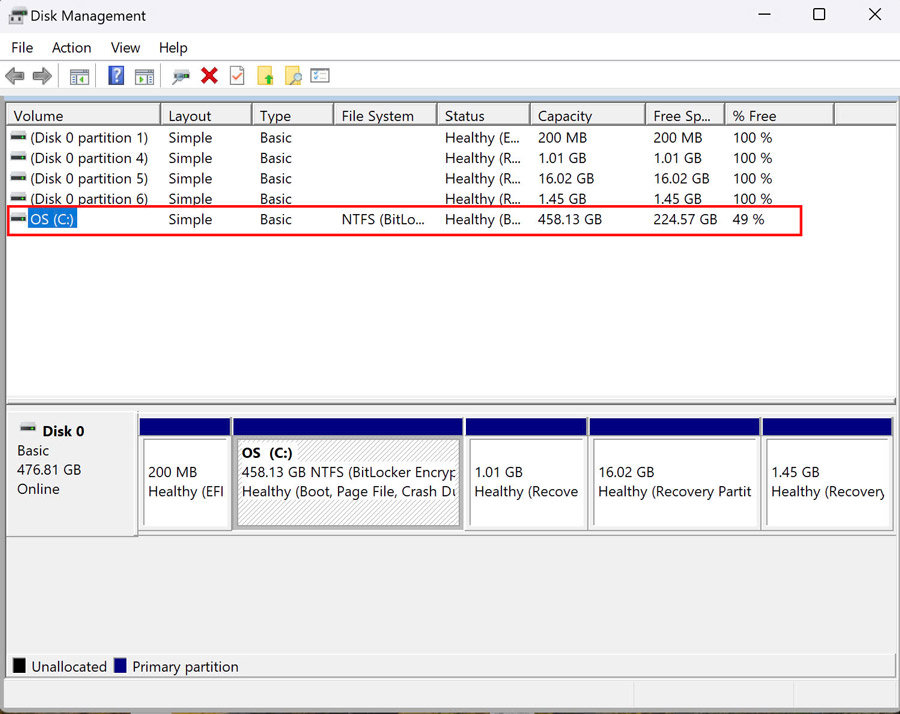Click the Forward navigation arrow
Viewport: 900px width, 714px height.
pyautogui.click(x=40, y=76)
